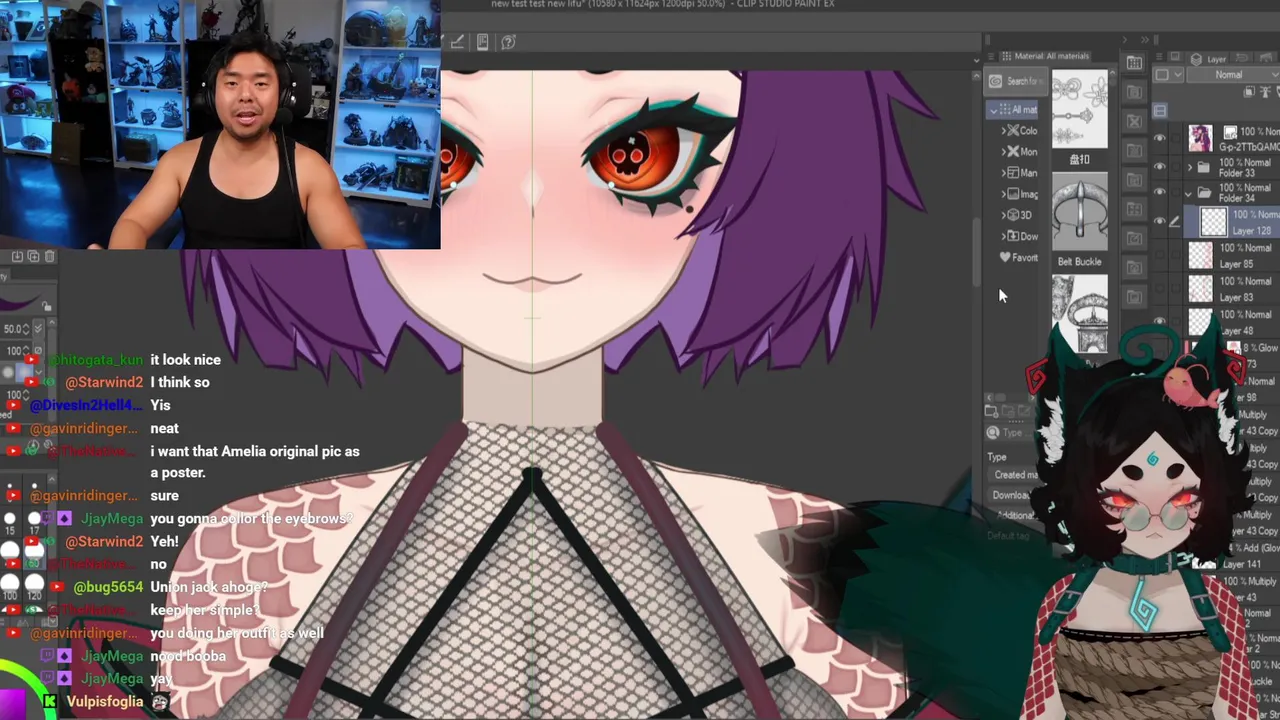Click the eighth icon in the vertical palette dock

click(1134, 268)
